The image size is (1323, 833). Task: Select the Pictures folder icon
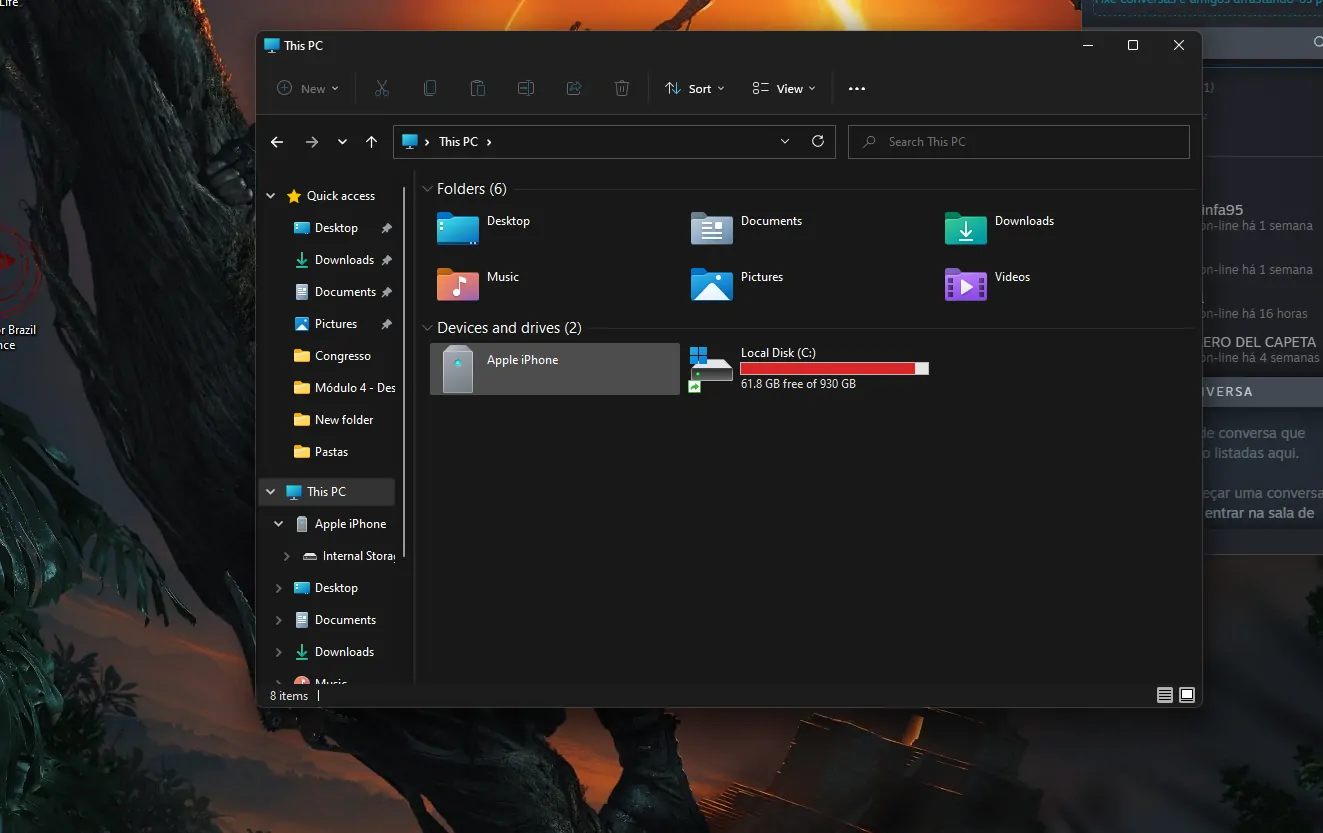(x=712, y=284)
